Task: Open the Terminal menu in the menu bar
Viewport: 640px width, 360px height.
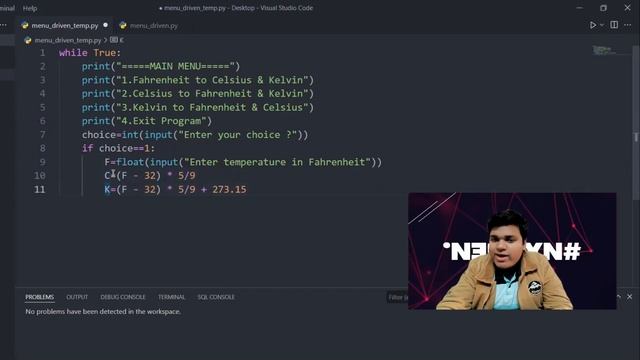Action: point(7,8)
